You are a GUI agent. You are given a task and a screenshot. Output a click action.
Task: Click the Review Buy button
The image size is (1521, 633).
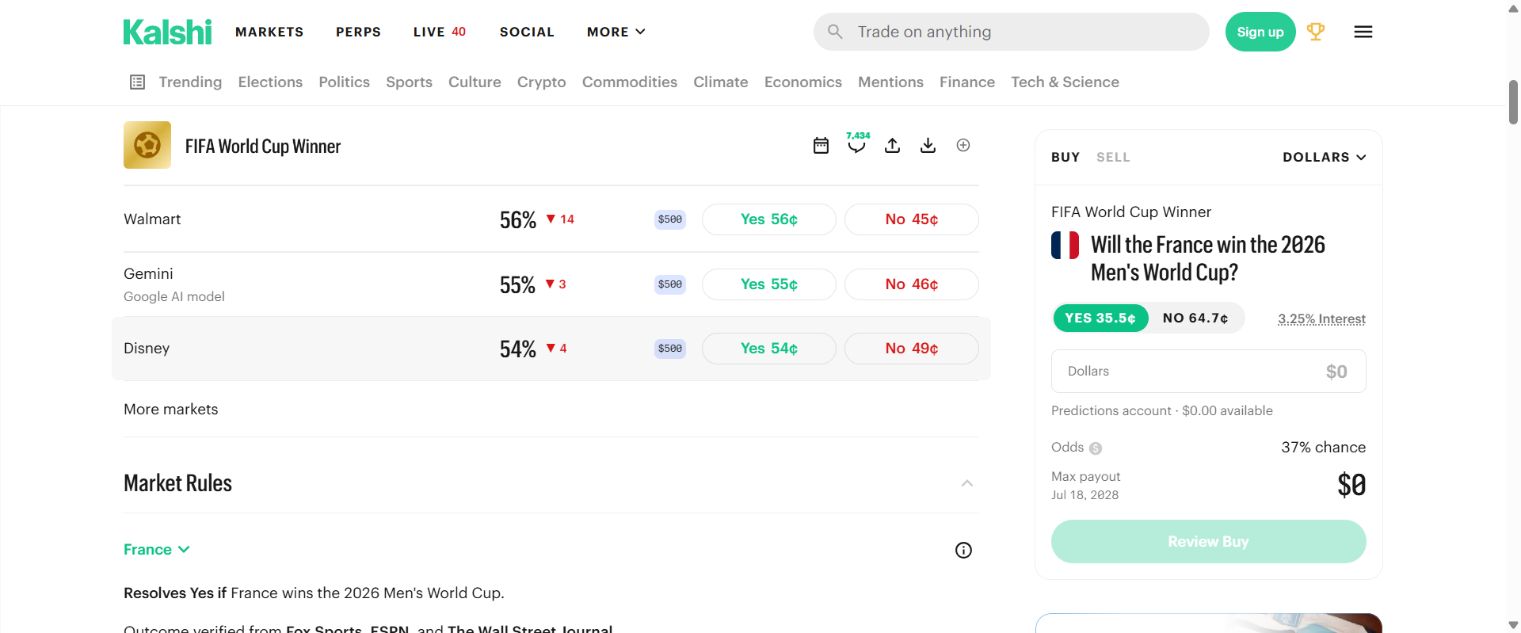click(1208, 541)
